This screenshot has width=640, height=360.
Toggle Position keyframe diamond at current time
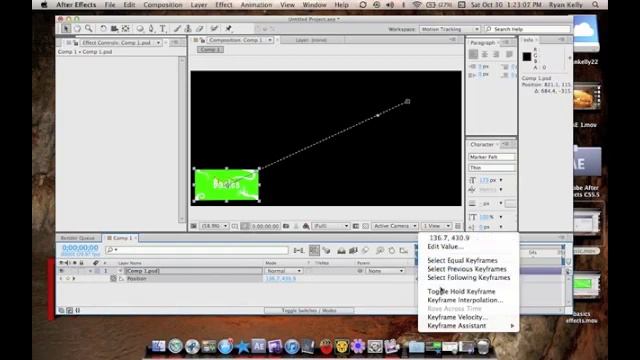click(x=68, y=278)
